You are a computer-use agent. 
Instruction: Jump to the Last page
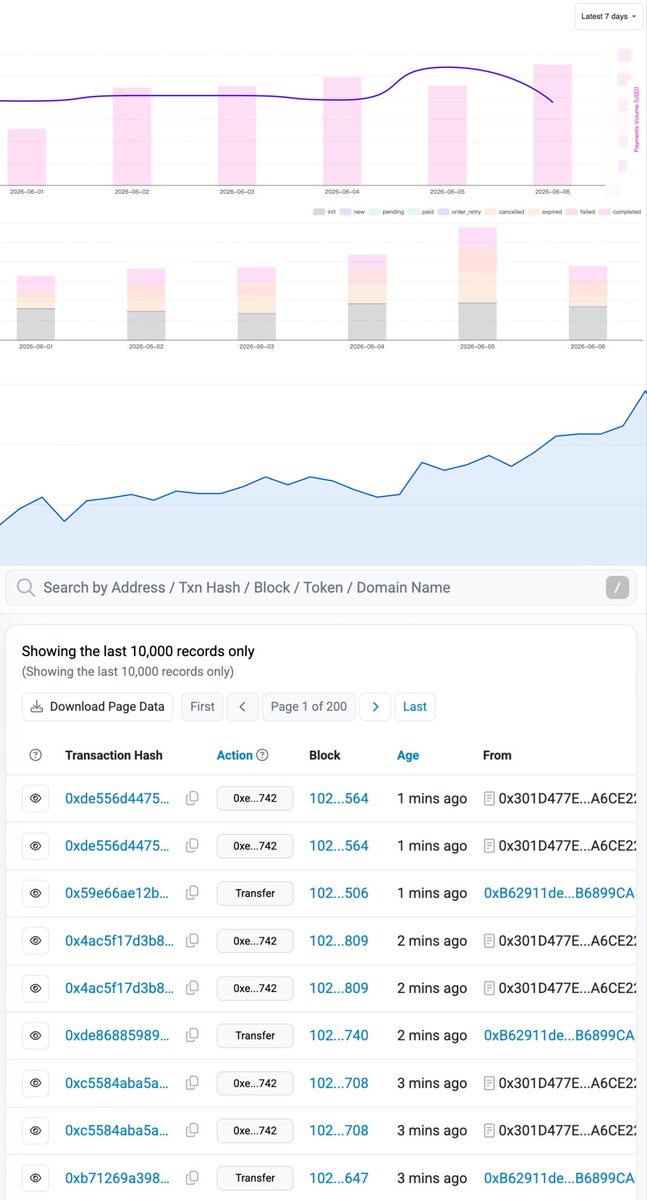[x=415, y=706]
